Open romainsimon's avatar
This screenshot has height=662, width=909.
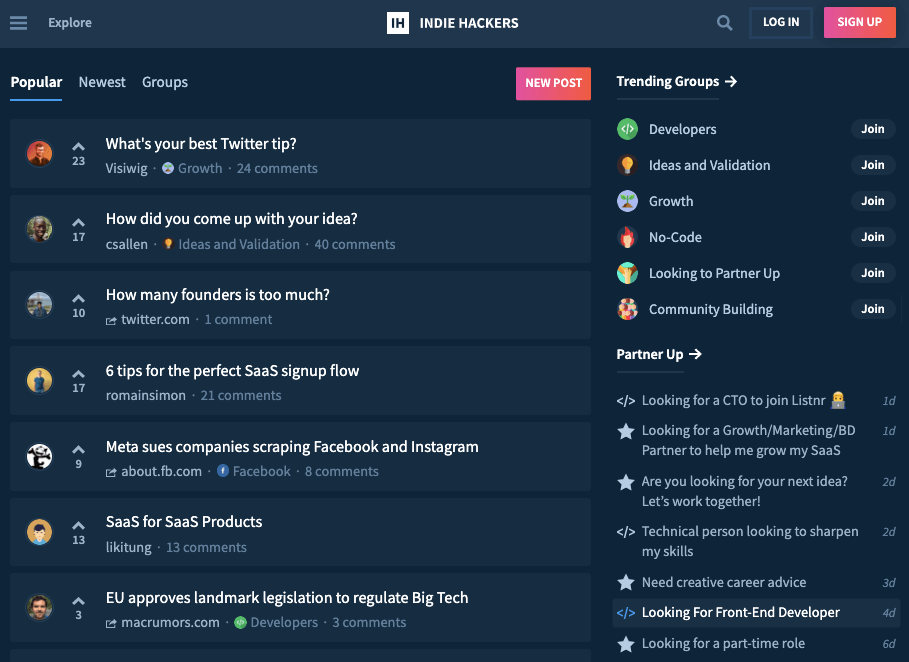[39, 381]
